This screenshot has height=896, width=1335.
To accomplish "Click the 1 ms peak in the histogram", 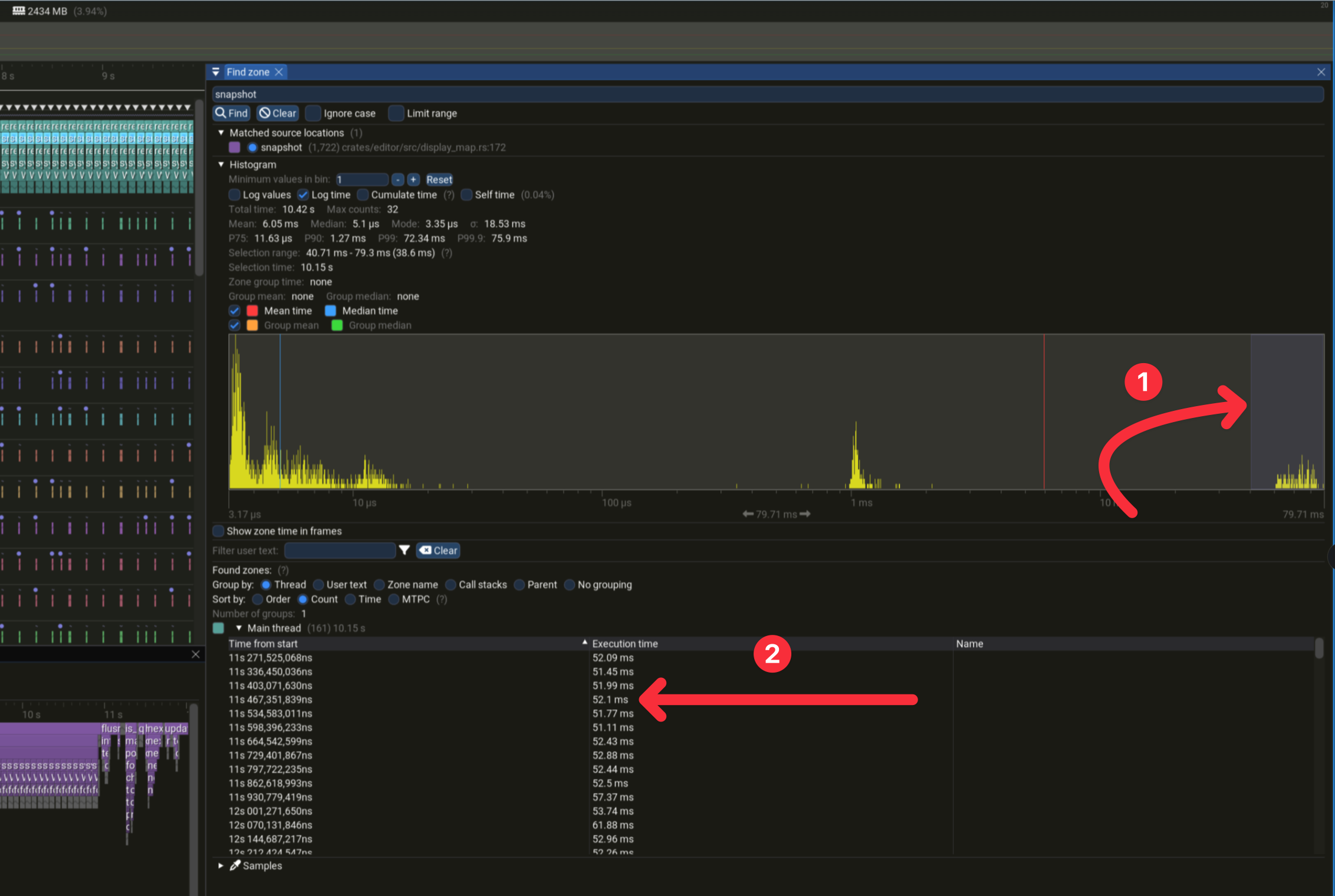I will 856,457.
